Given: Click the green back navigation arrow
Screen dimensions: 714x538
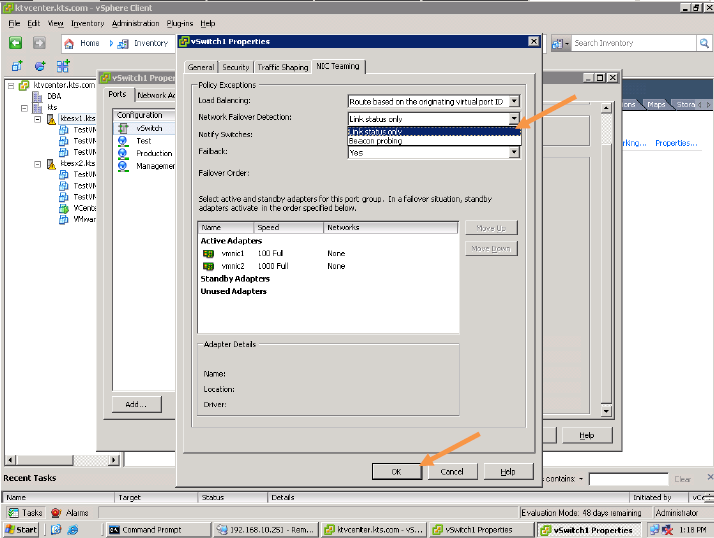Looking at the screenshot, I should pos(15,43).
